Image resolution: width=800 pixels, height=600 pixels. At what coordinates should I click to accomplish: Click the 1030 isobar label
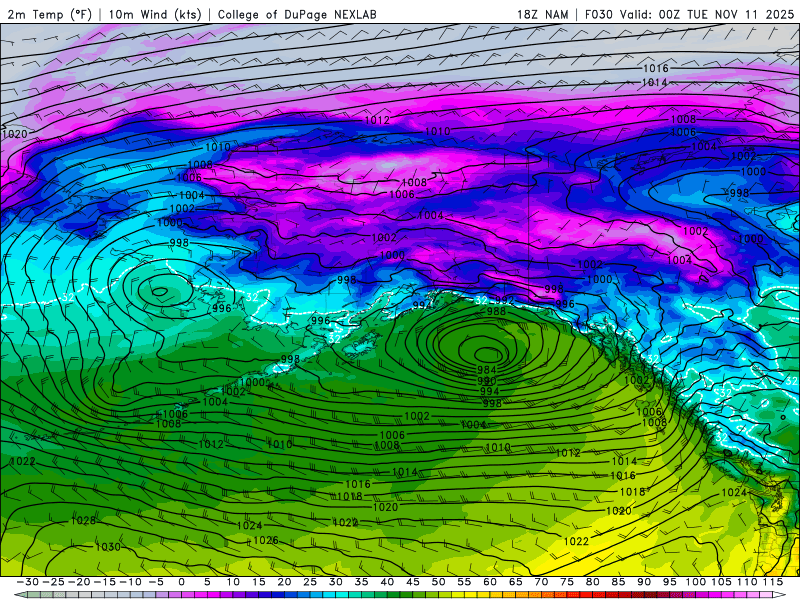(108, 547)
